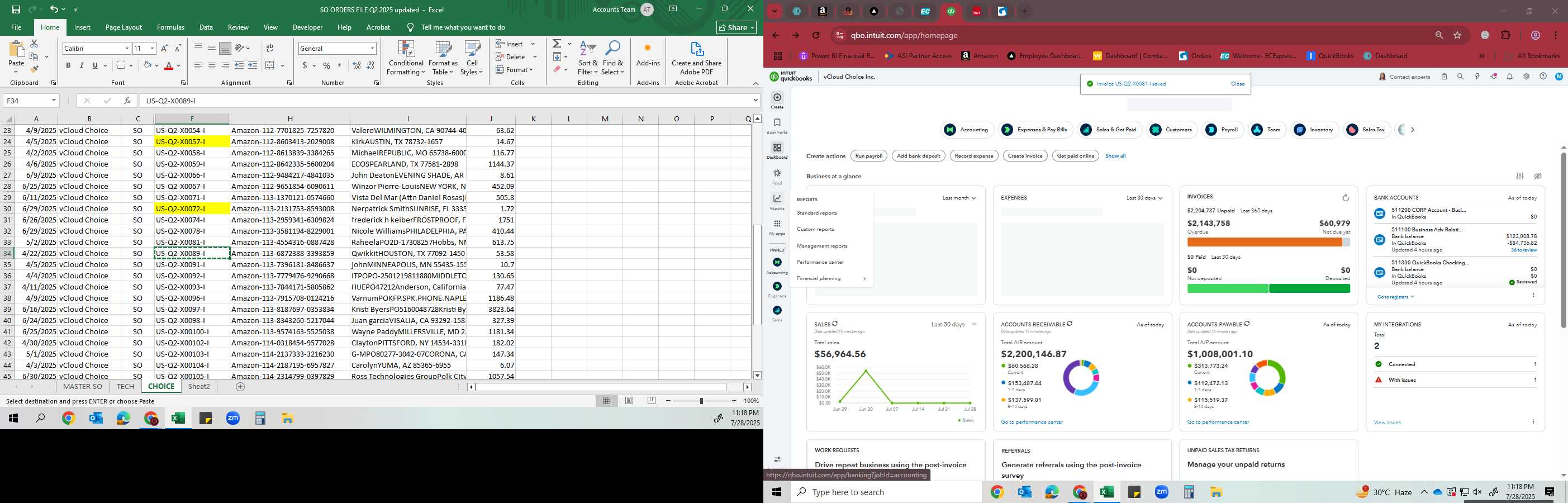Open QuickBooks notifications bell
This screenshot has width=1568, height=503.
(1509, 77)
